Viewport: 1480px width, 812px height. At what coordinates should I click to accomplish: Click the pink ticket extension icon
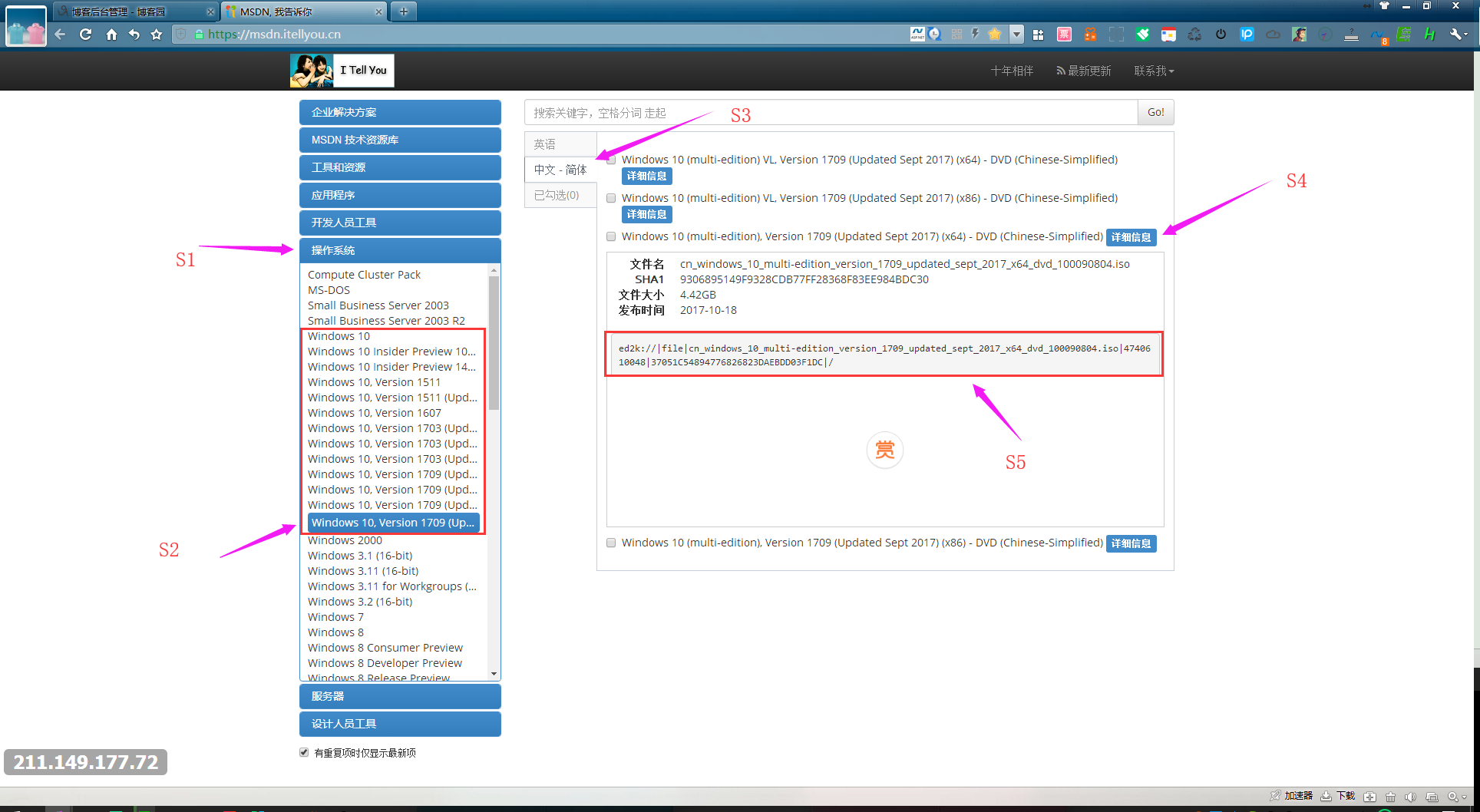1064,34
